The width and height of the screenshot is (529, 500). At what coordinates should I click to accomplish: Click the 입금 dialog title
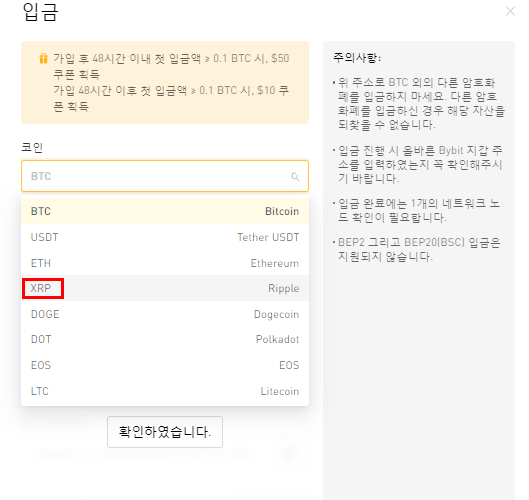point(40,12)
